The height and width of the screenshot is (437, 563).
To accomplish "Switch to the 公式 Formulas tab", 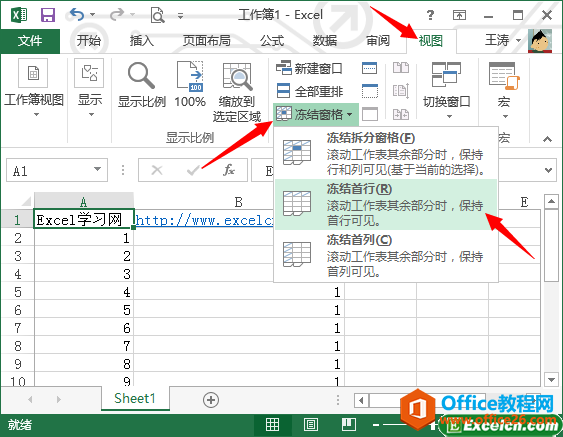I will (x=272, y=41).
